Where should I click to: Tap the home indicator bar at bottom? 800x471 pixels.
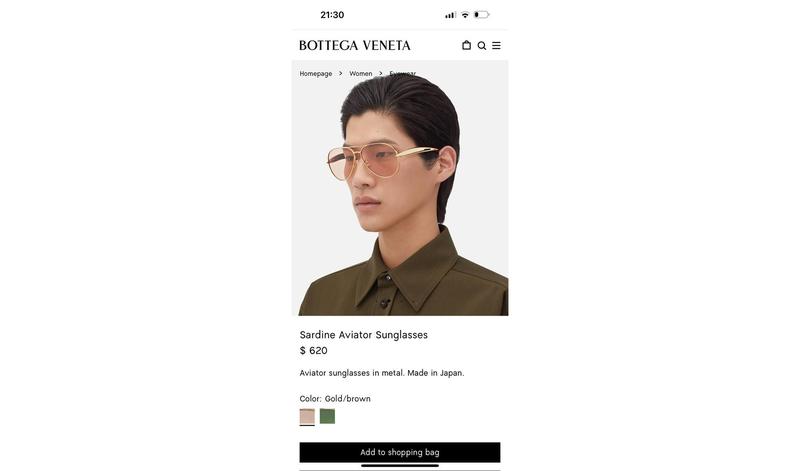400,465
